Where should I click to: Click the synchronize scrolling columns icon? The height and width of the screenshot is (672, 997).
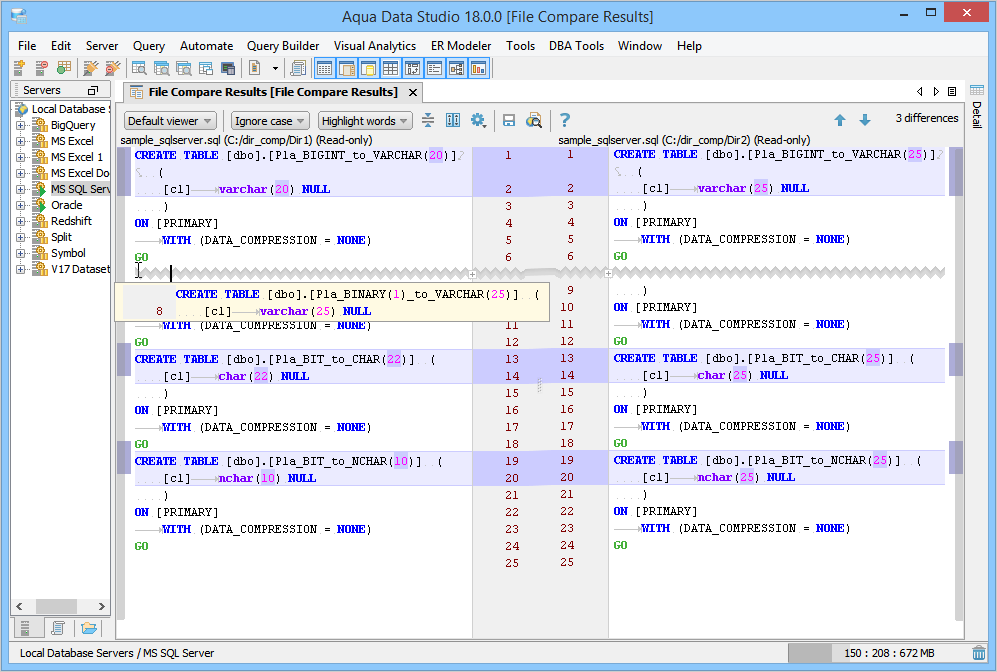coord(453,120)
